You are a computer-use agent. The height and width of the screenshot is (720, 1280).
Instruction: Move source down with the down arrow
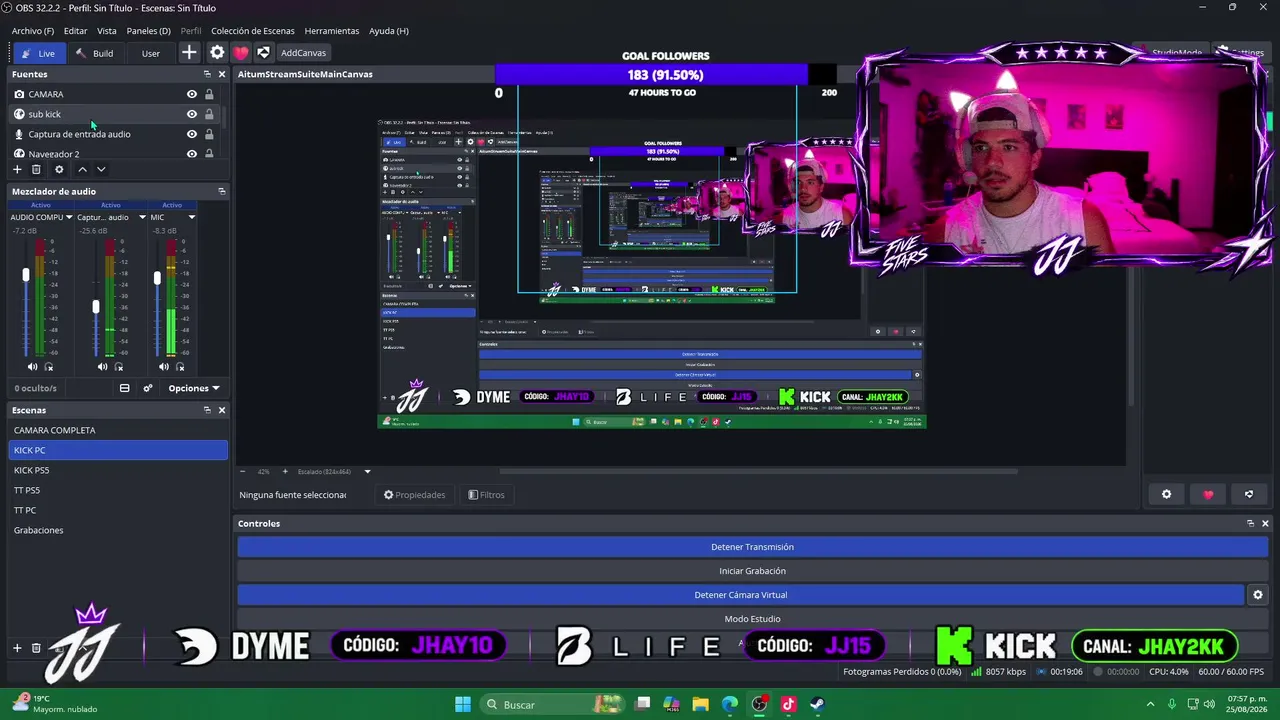pos(101,169)
